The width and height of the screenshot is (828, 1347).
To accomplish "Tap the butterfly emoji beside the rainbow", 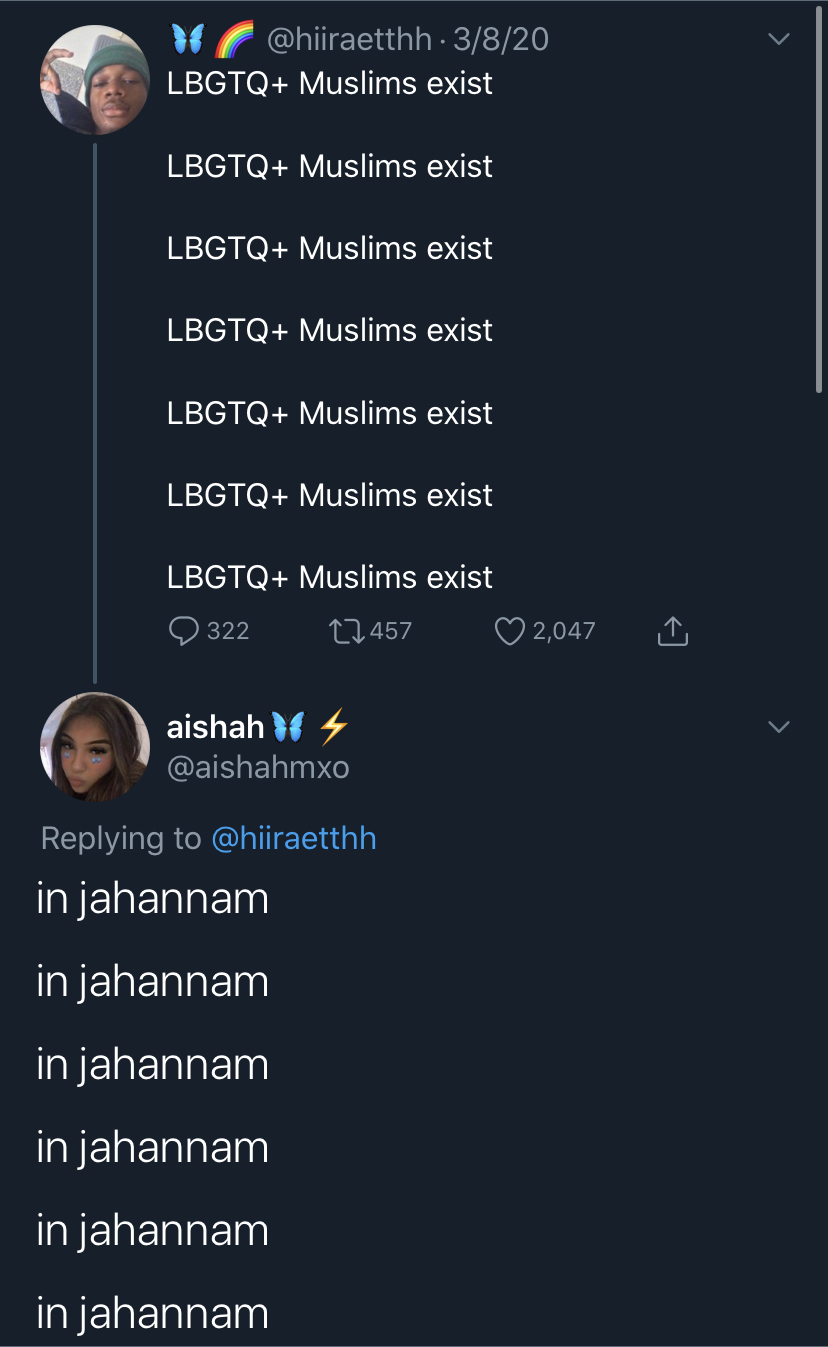I will point(188,39).
